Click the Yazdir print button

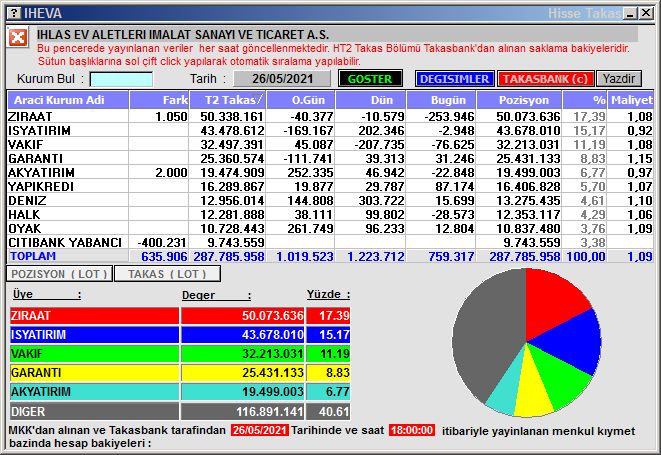(x=619, y=79)
